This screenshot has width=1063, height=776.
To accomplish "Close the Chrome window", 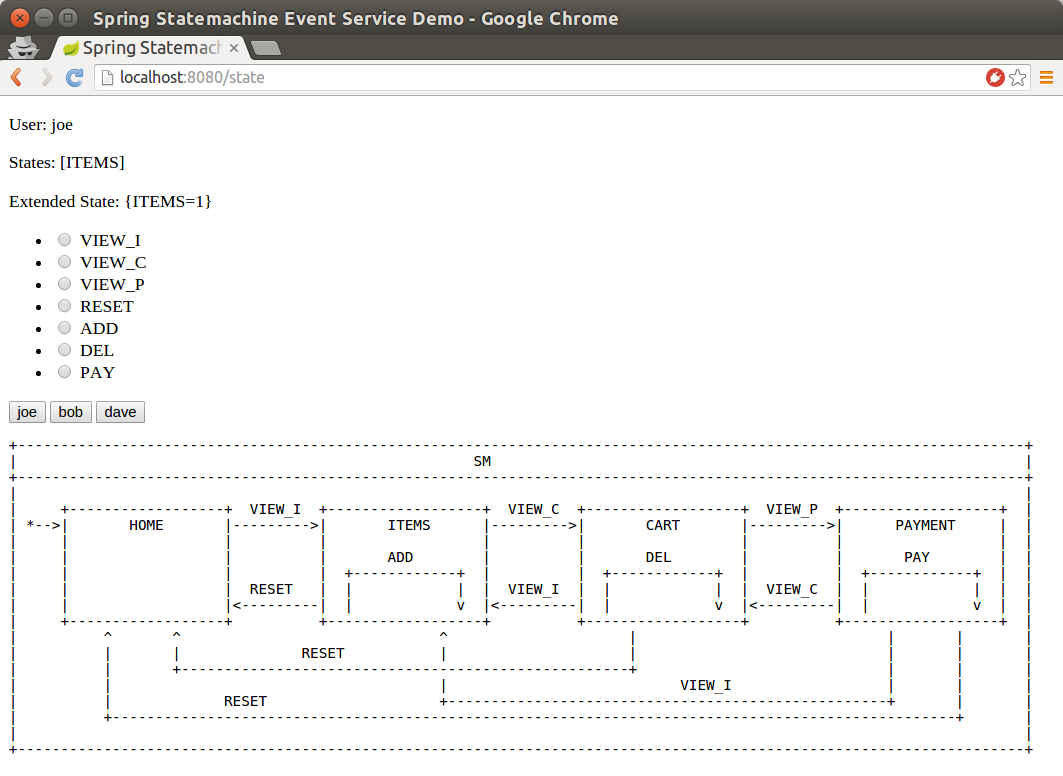I will 20,18.
